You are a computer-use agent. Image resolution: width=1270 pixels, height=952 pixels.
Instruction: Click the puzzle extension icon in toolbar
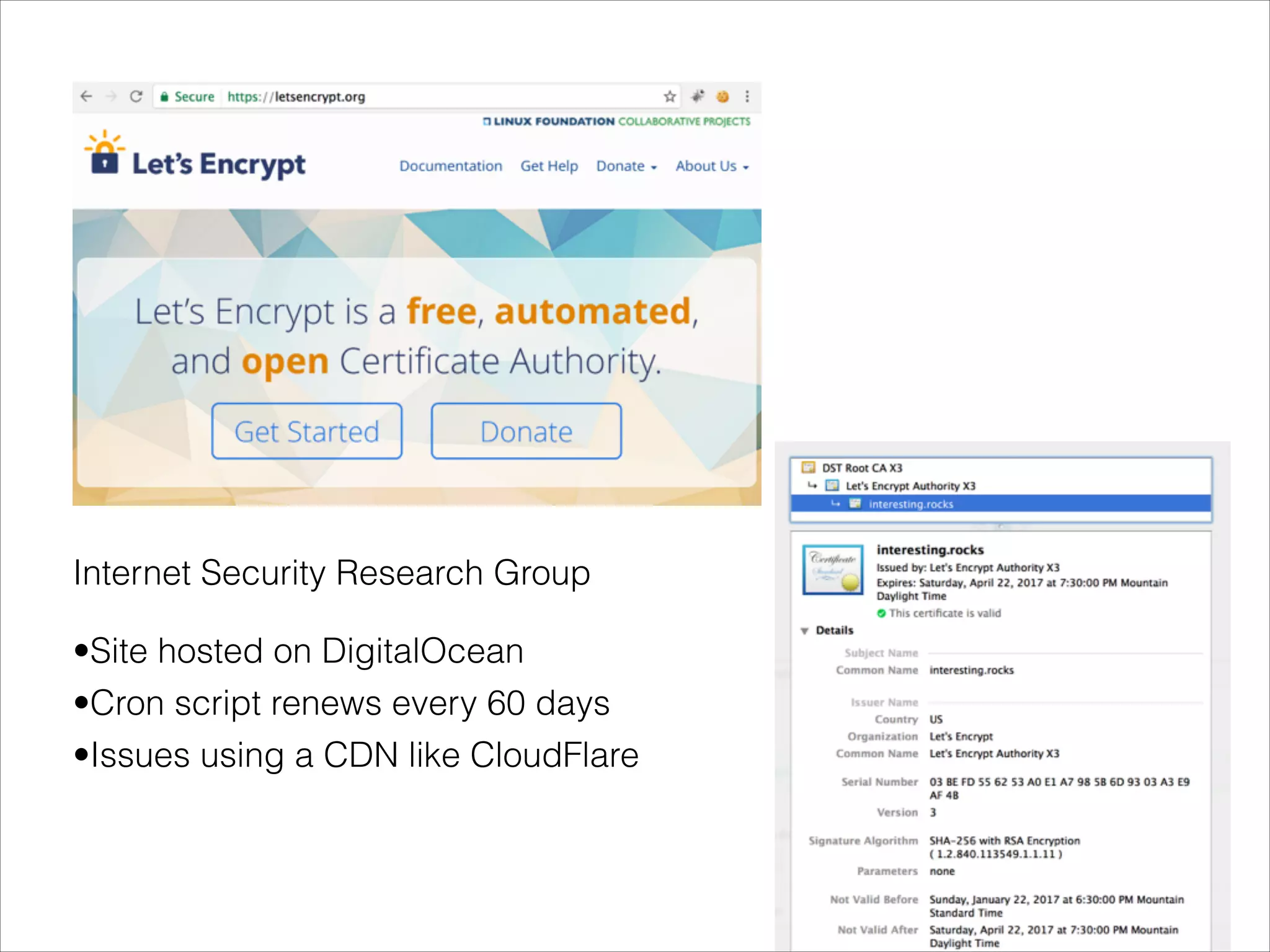[698, 95]
